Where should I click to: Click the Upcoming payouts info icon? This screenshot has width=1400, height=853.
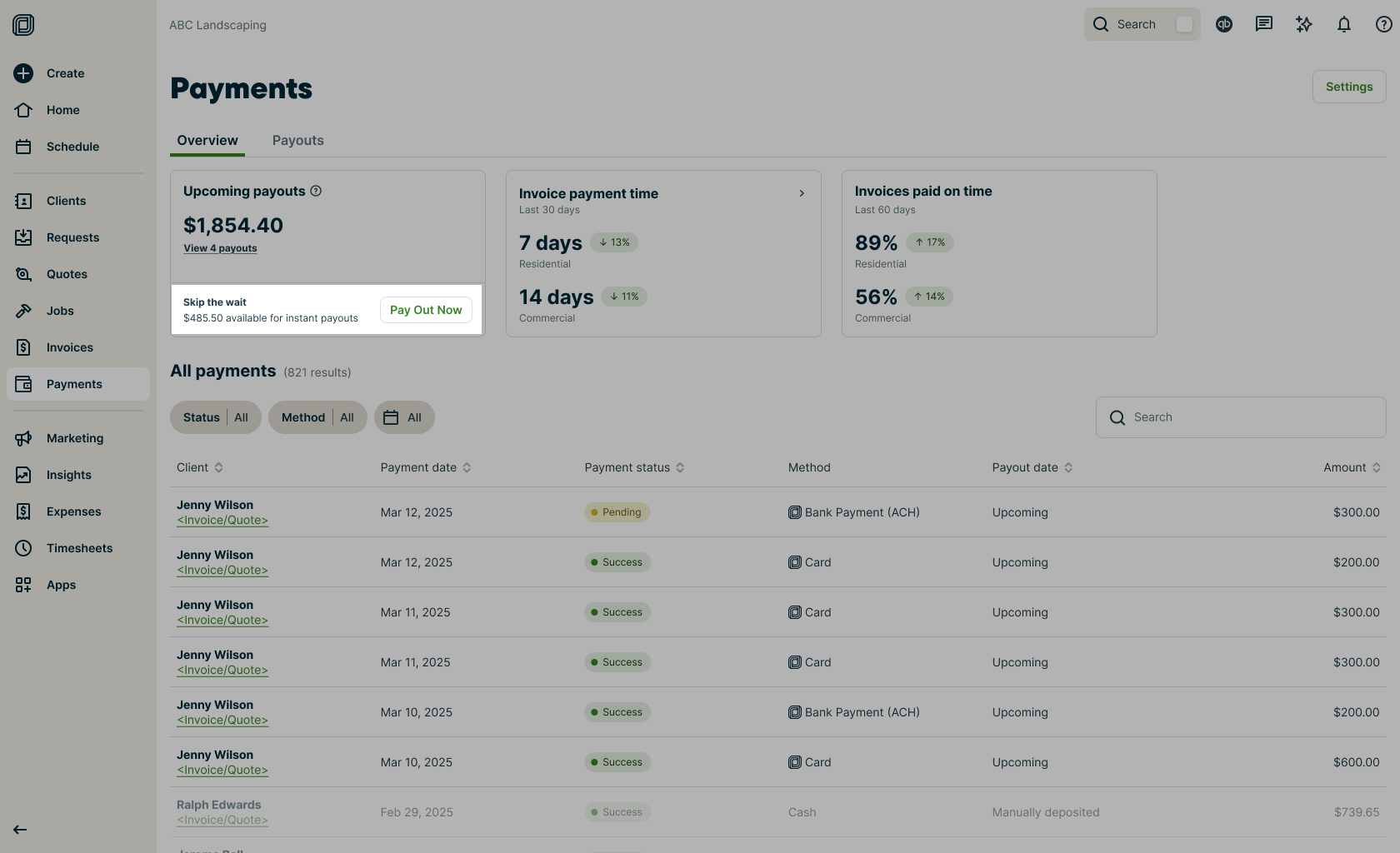[316, 191]
